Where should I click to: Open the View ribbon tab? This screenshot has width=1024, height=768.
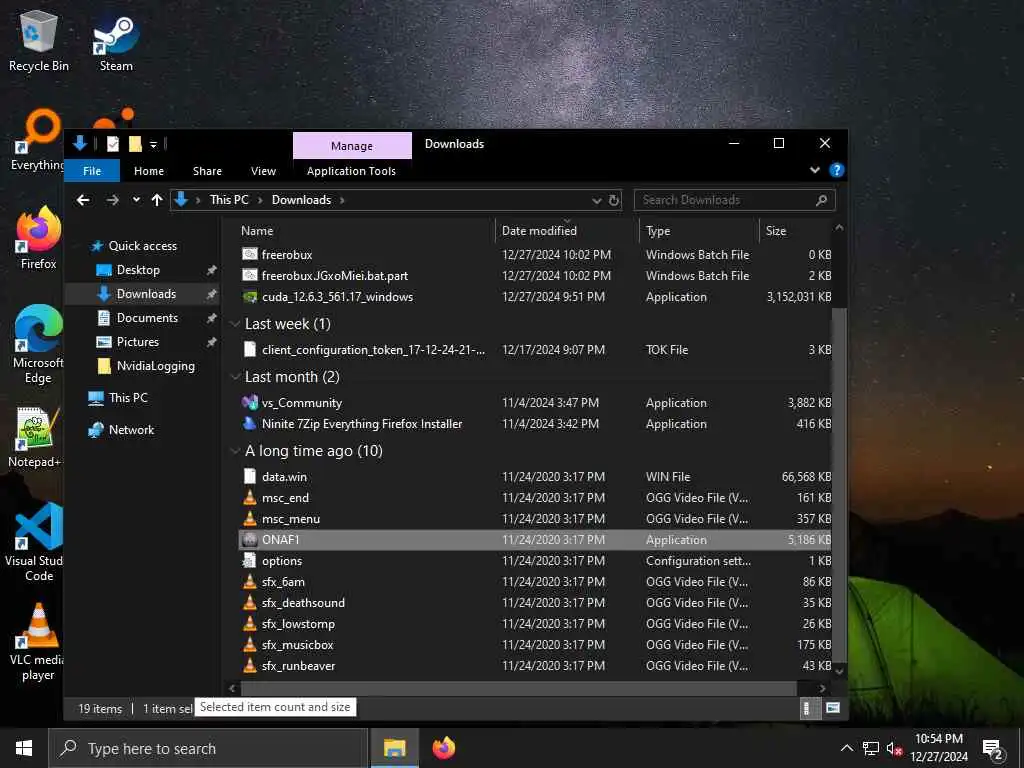263,171
